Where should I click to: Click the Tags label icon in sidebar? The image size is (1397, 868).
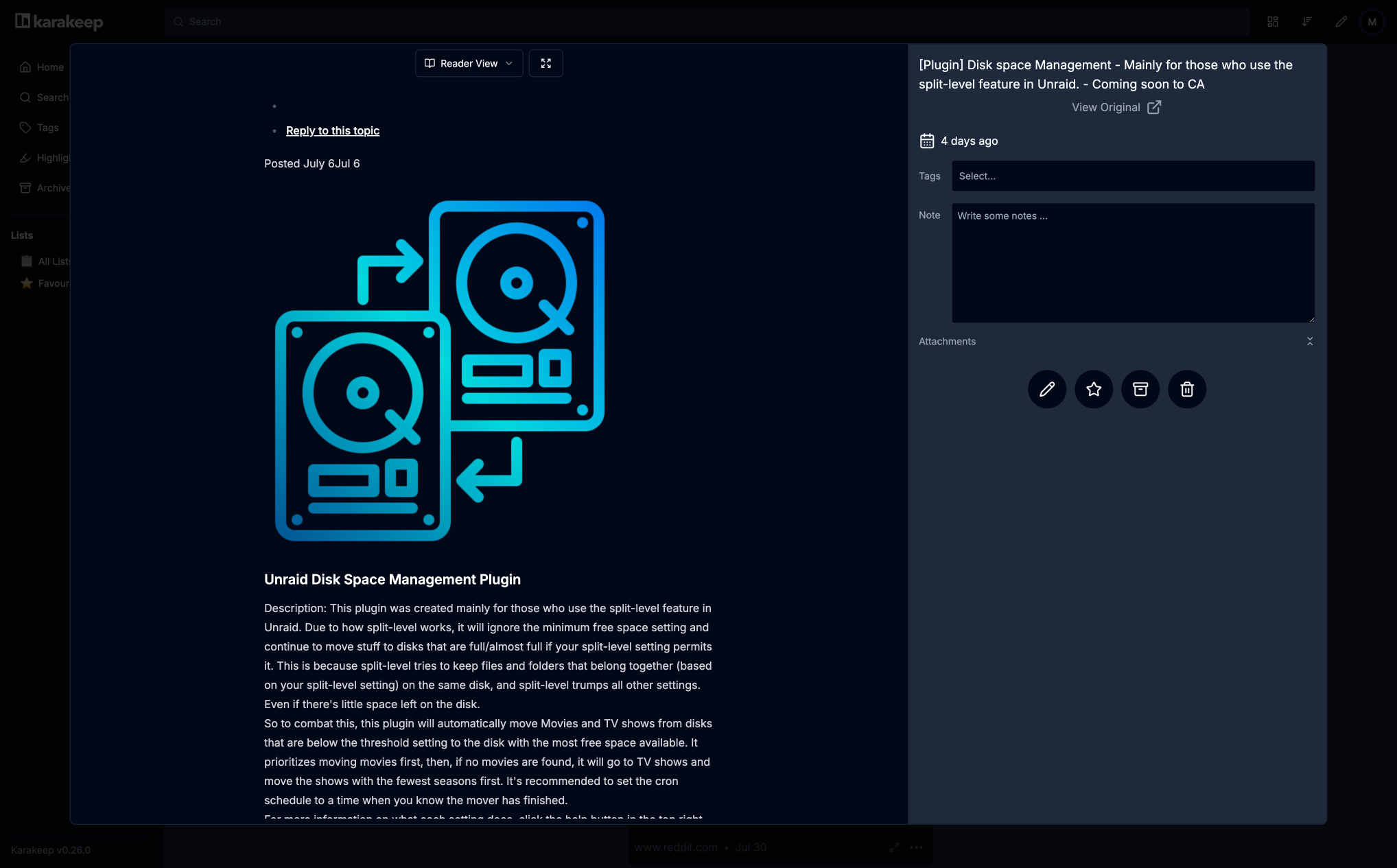[25, 128]
